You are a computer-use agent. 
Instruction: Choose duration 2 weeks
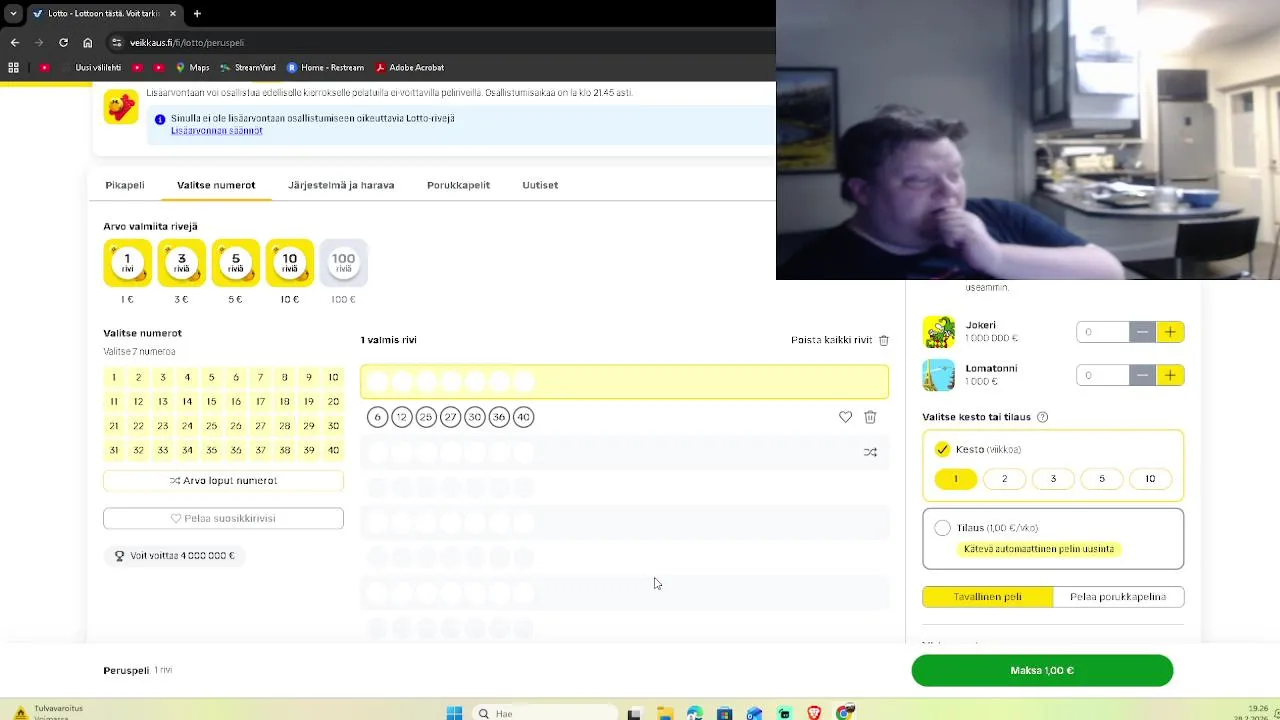click(x=1004, y=479)
